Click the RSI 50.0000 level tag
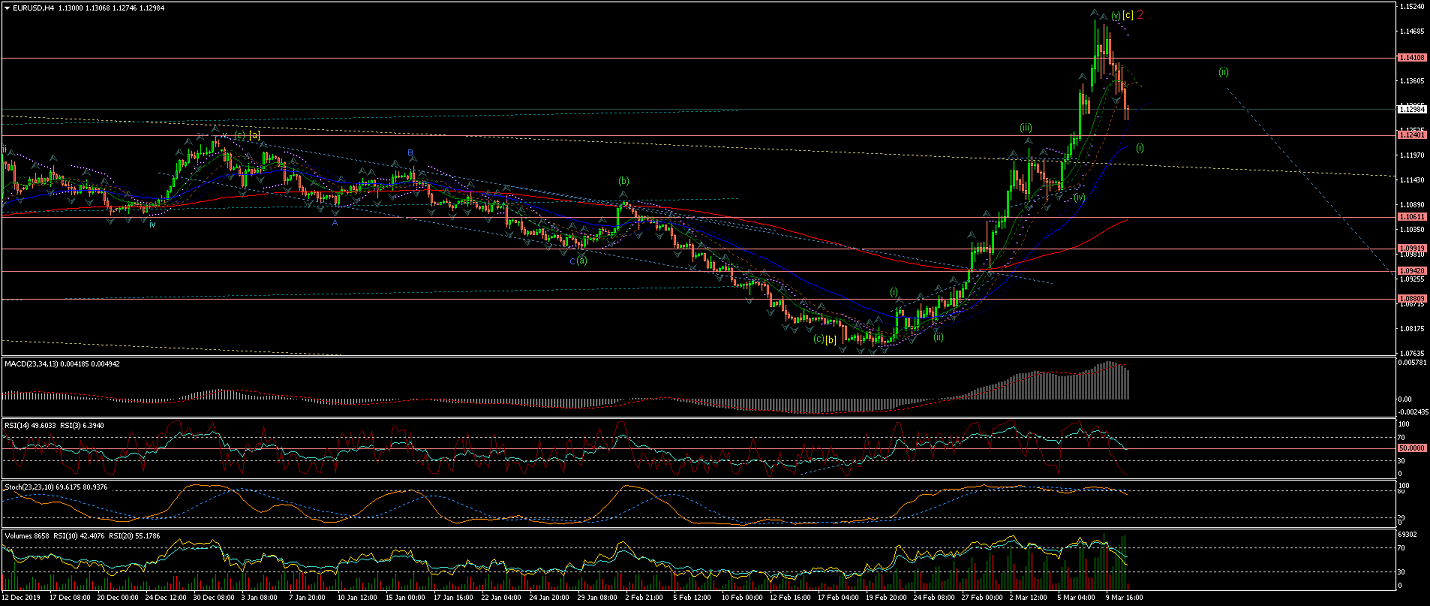Screen dimensions: 1430x606 click(1410, 449)
